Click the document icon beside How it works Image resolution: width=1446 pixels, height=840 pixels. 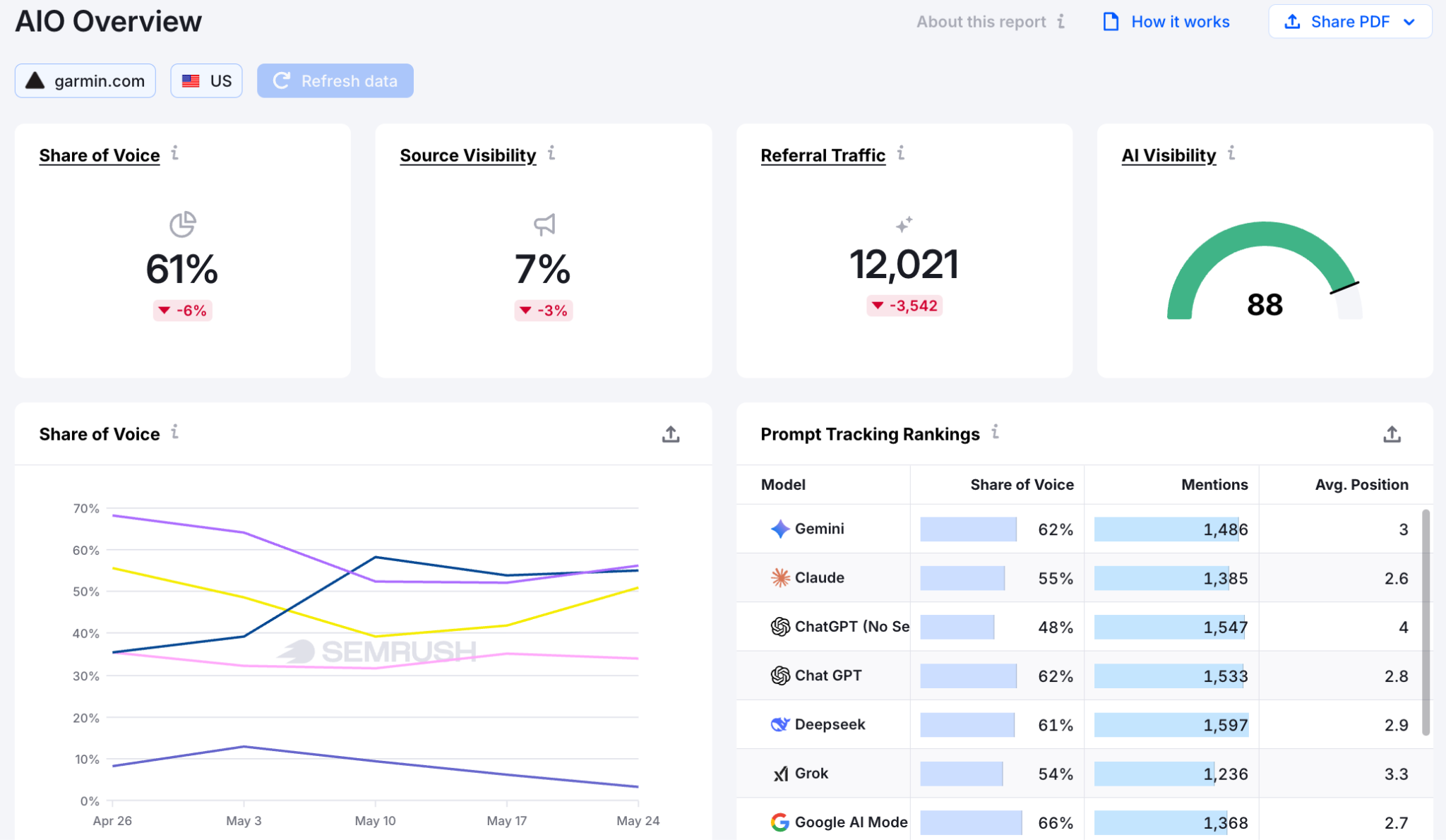(x=1111, y=22)
